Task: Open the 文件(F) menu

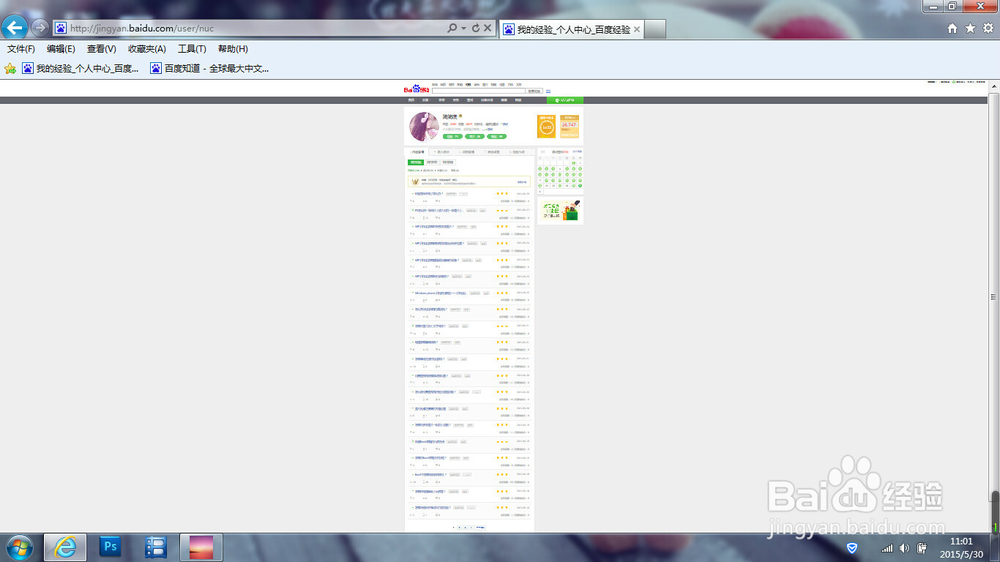Action: [21, 48]
